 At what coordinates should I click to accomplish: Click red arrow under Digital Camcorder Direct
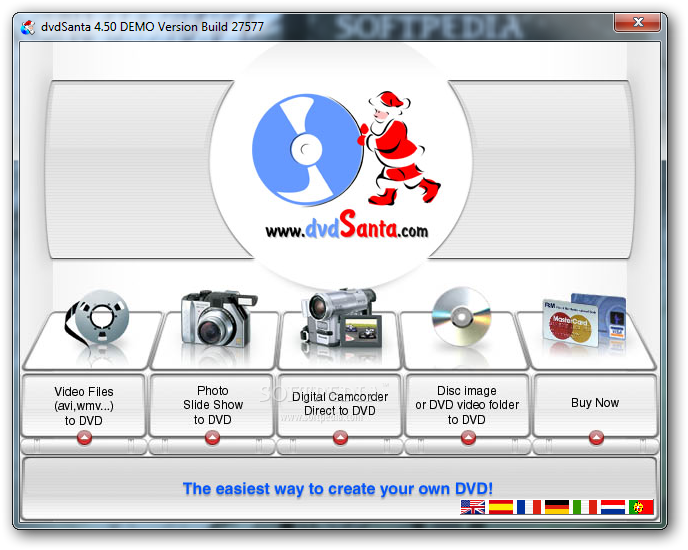[340, 438]
